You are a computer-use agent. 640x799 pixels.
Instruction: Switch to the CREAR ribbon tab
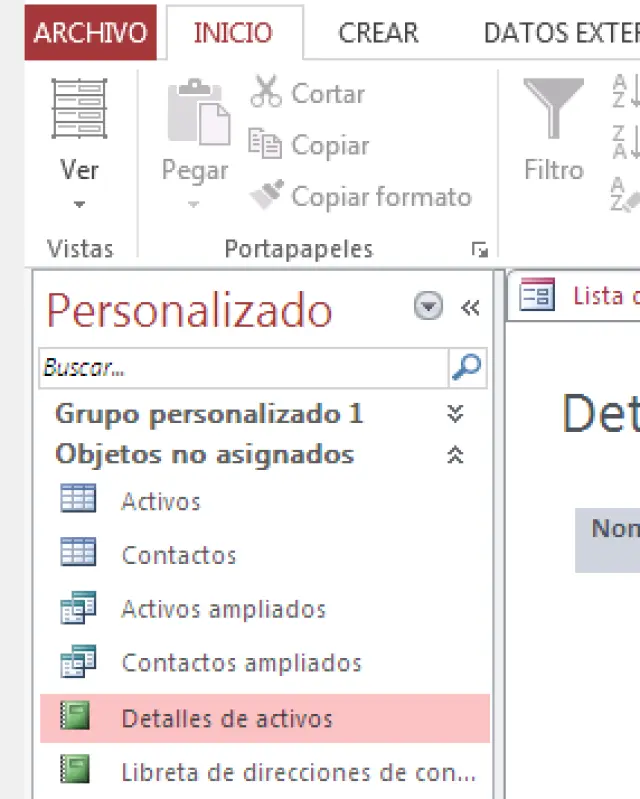coord(377,33)
